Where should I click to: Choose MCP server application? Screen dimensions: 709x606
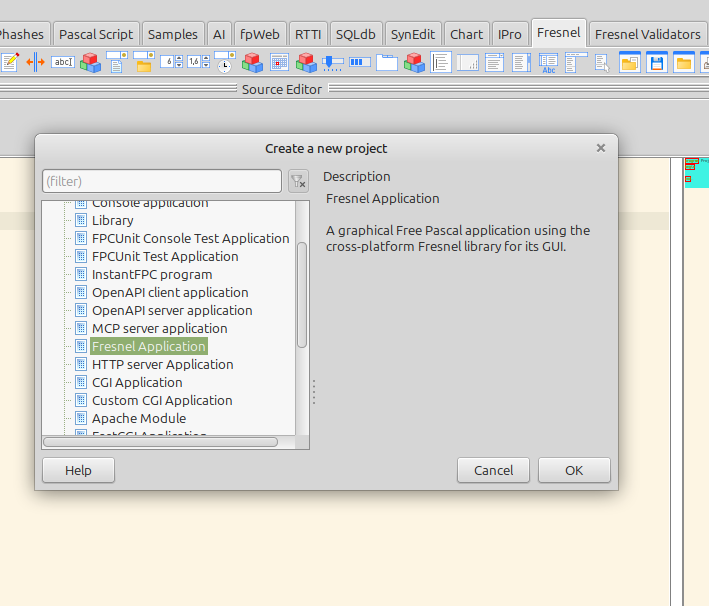point(160,328)
